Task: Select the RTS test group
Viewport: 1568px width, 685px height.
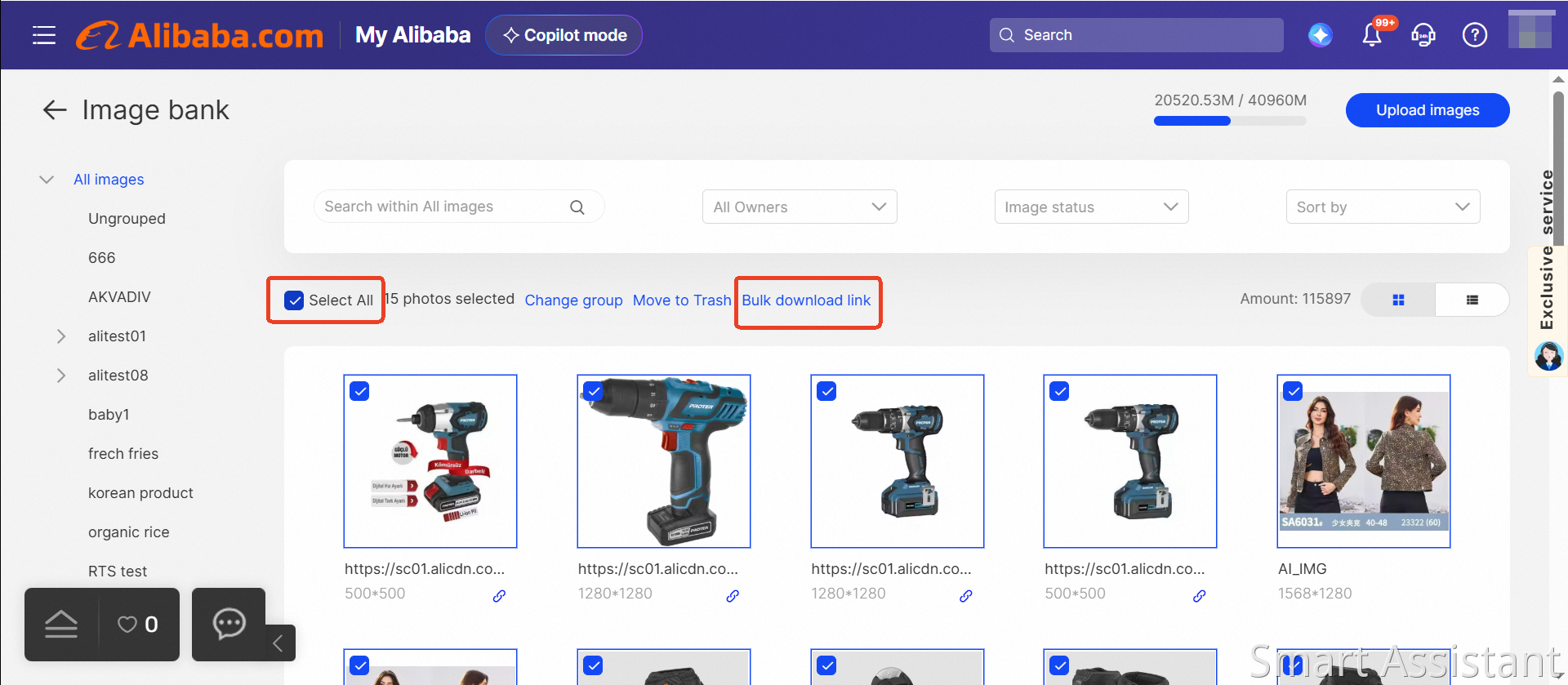Action: (x=118, y=572)
